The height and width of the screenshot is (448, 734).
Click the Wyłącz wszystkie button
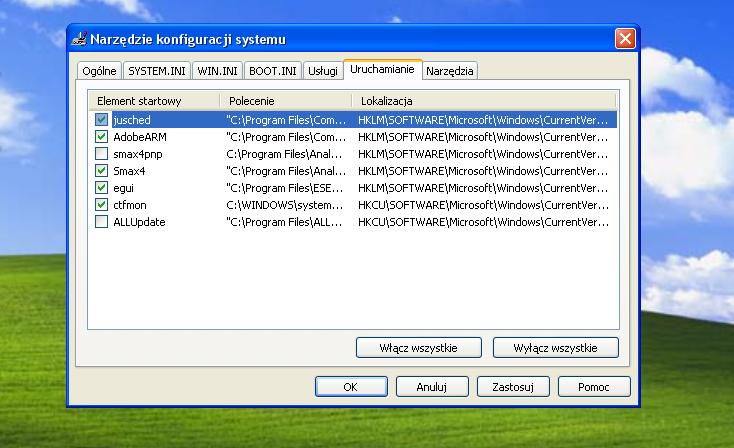click(555, 348)
